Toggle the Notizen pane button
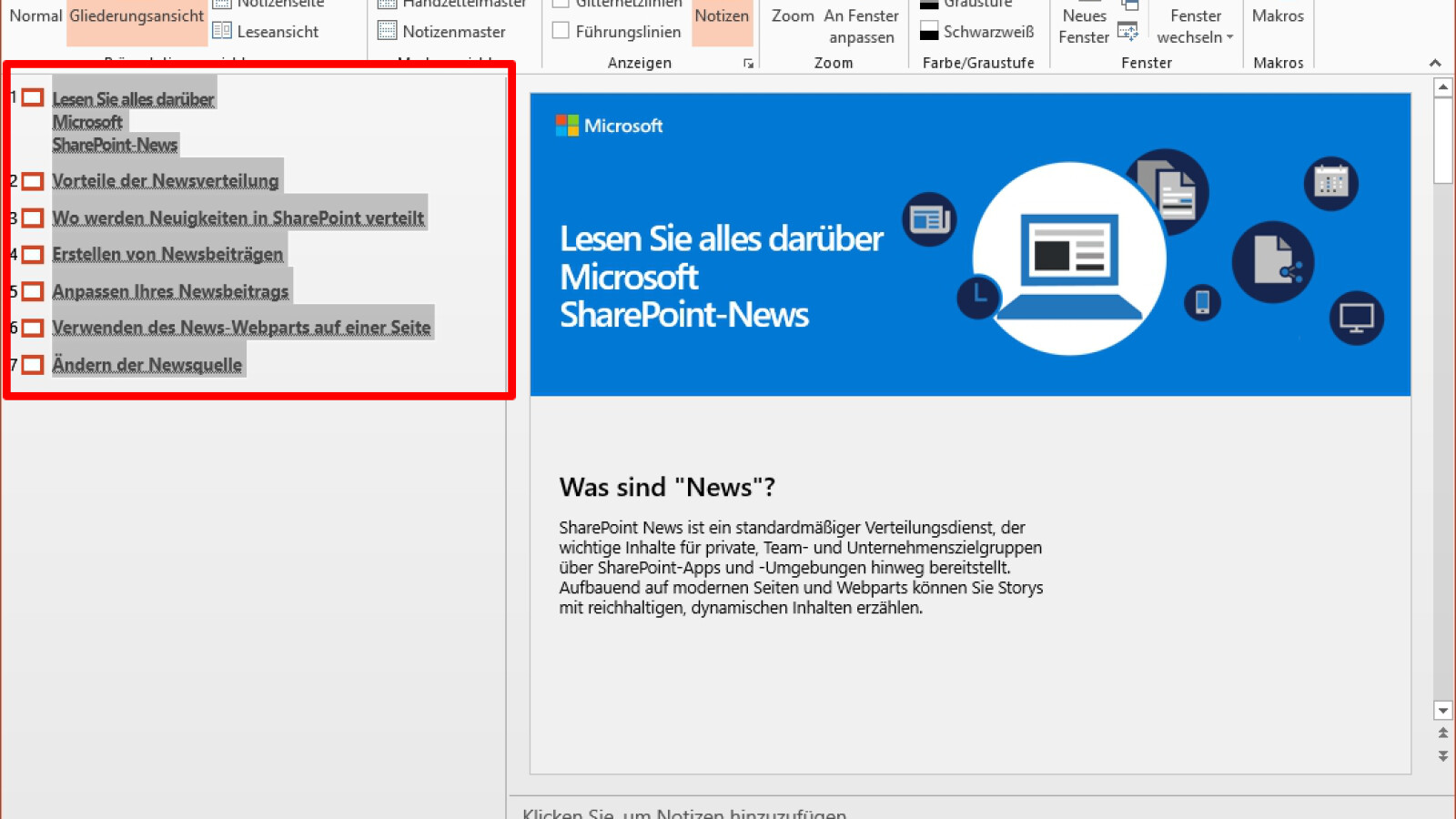Viewport: 1456px width, 819px height. 722,16
